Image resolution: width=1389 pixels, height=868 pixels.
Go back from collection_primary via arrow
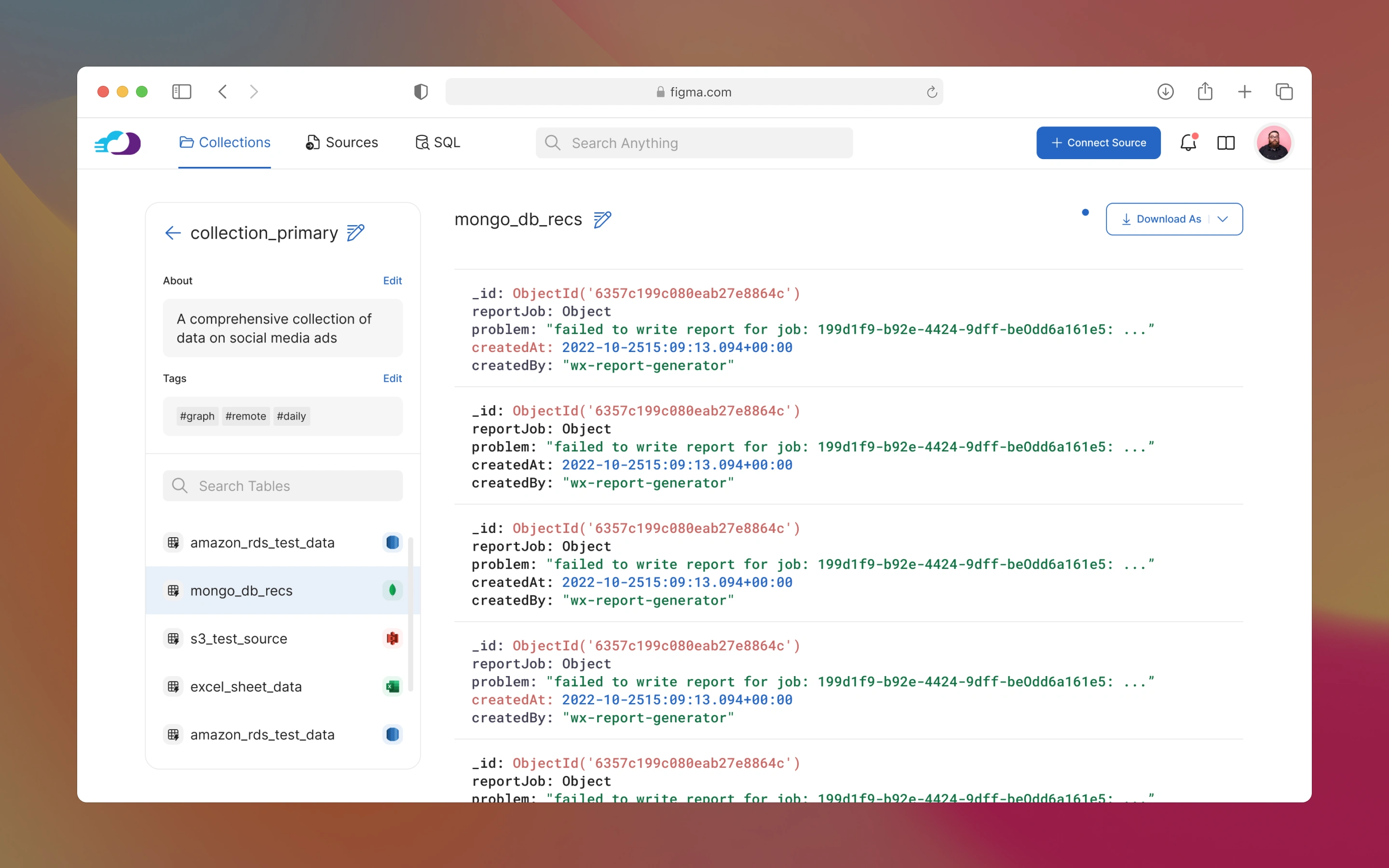[173, 232]
